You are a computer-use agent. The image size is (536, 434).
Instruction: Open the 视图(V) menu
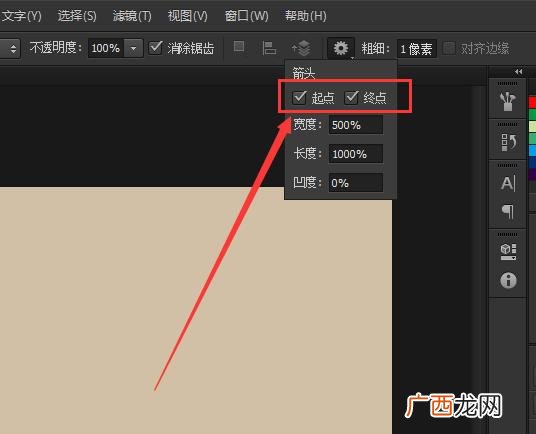[187, 16]
